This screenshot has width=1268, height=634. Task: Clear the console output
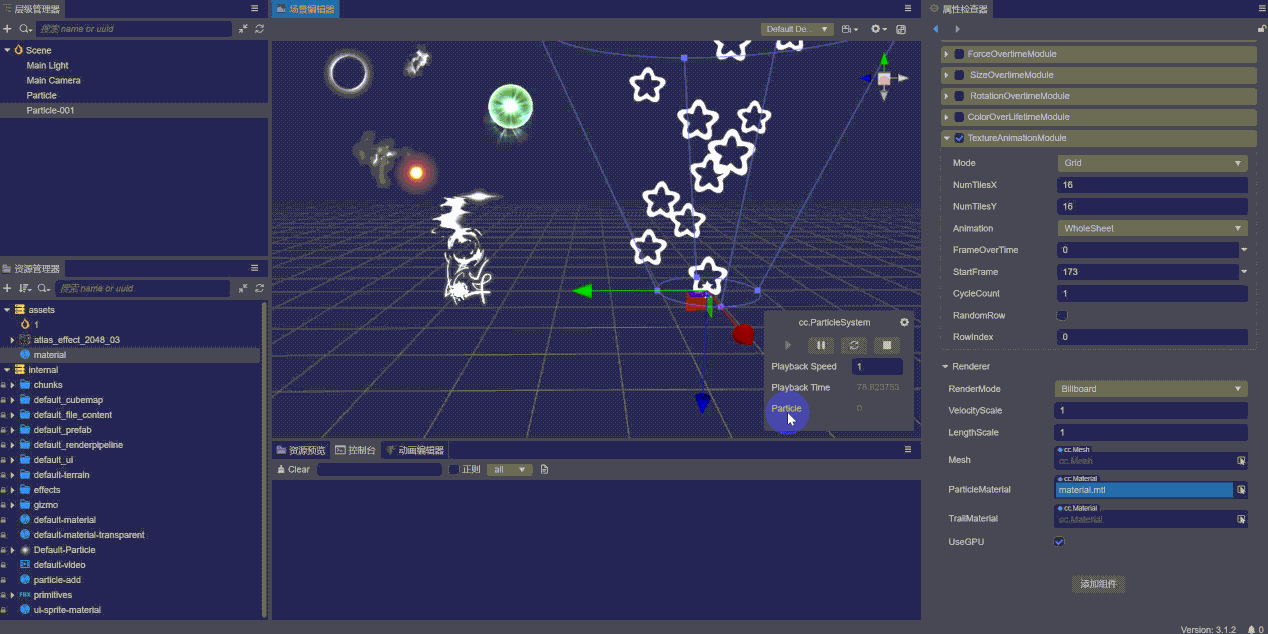click(293, 469)
